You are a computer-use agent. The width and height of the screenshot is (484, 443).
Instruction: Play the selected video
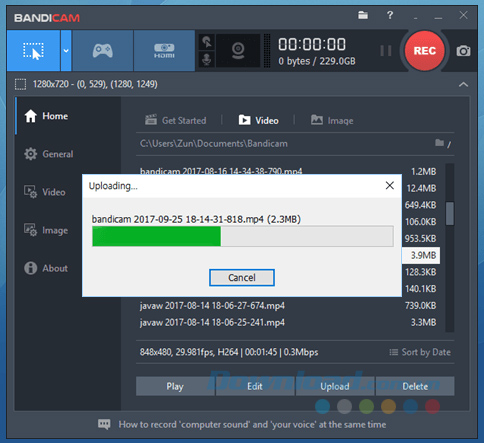[175, 386]
